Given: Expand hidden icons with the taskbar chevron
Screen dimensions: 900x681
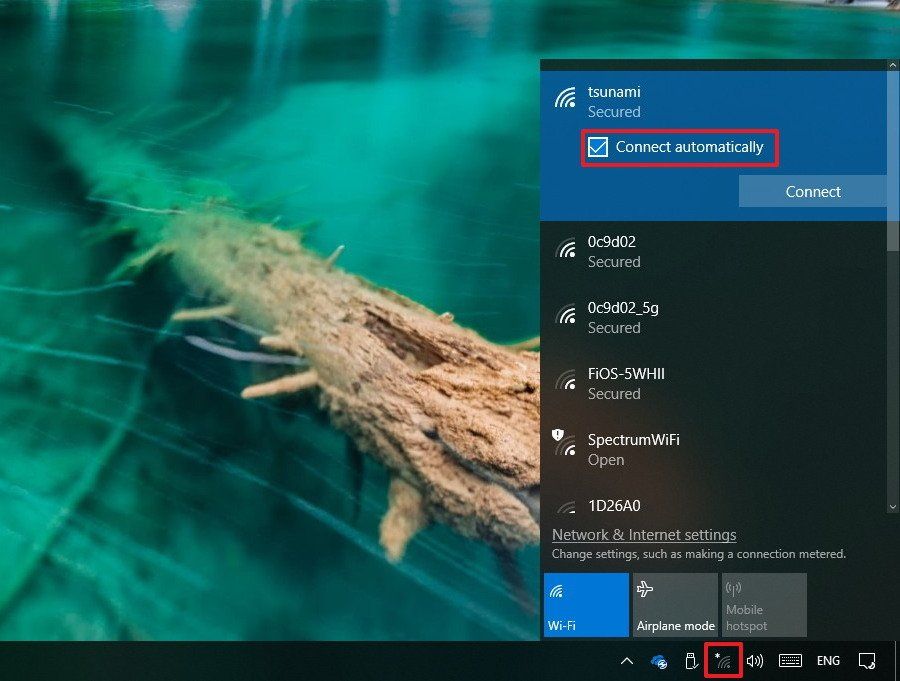Looking at the screenshot, I should point(627,660).
